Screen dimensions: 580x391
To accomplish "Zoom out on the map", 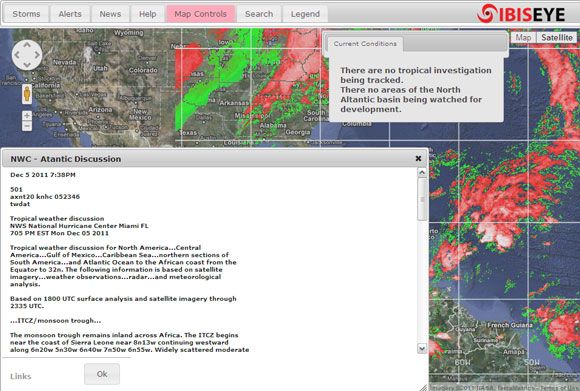I will [x=27, y=126].
